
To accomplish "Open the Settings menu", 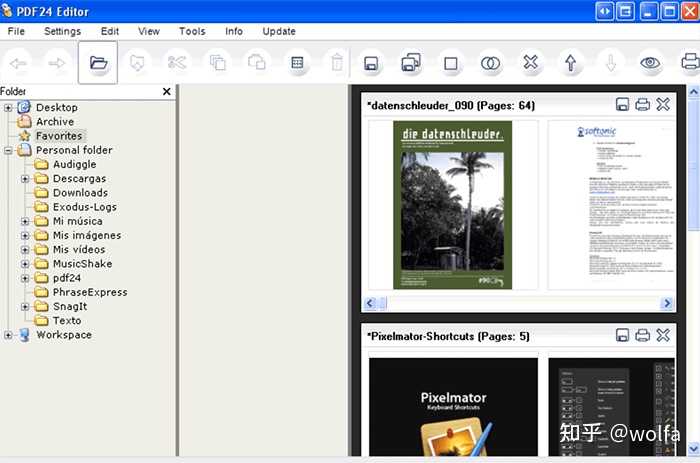I will pos(62,31).
